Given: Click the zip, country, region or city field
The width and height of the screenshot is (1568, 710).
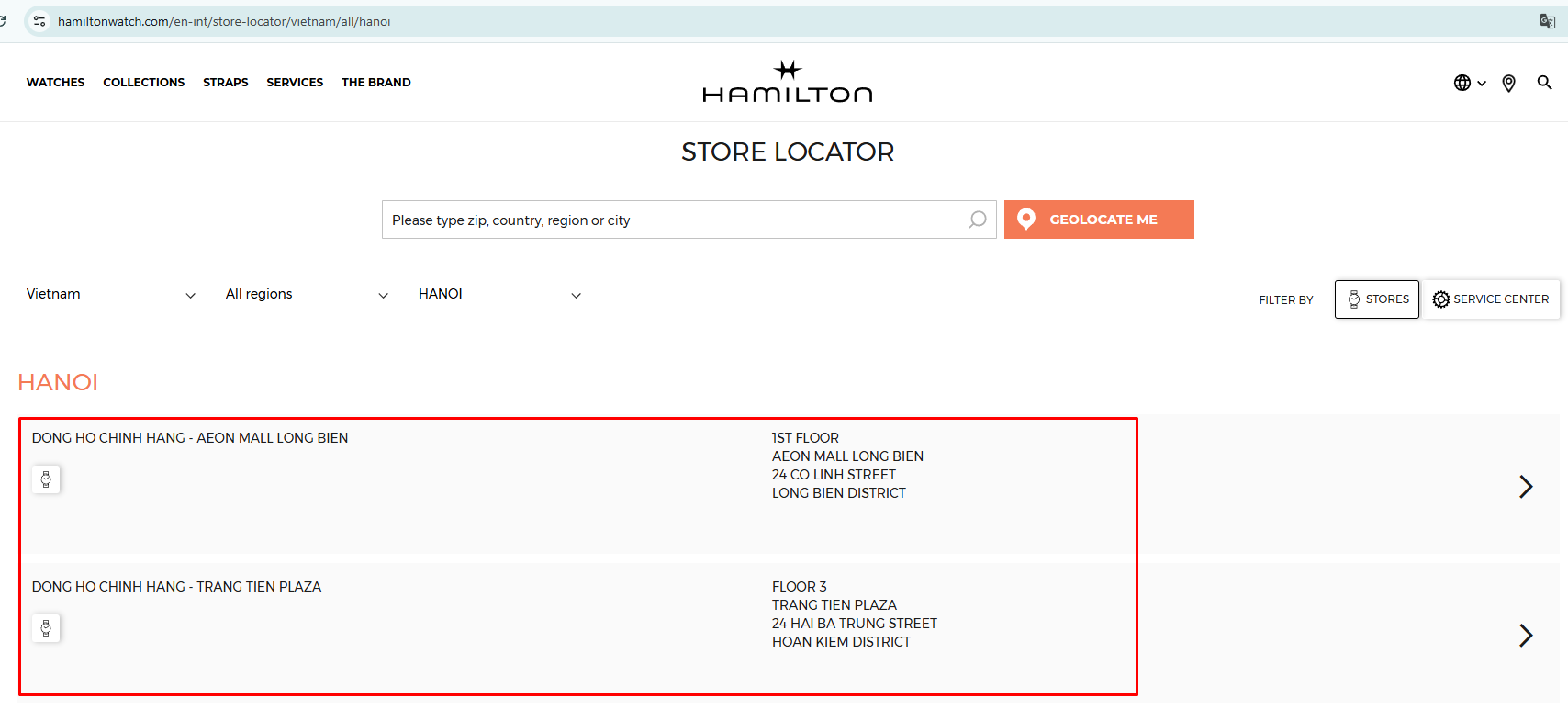Looking at the screenshot, I should point(675,220).
